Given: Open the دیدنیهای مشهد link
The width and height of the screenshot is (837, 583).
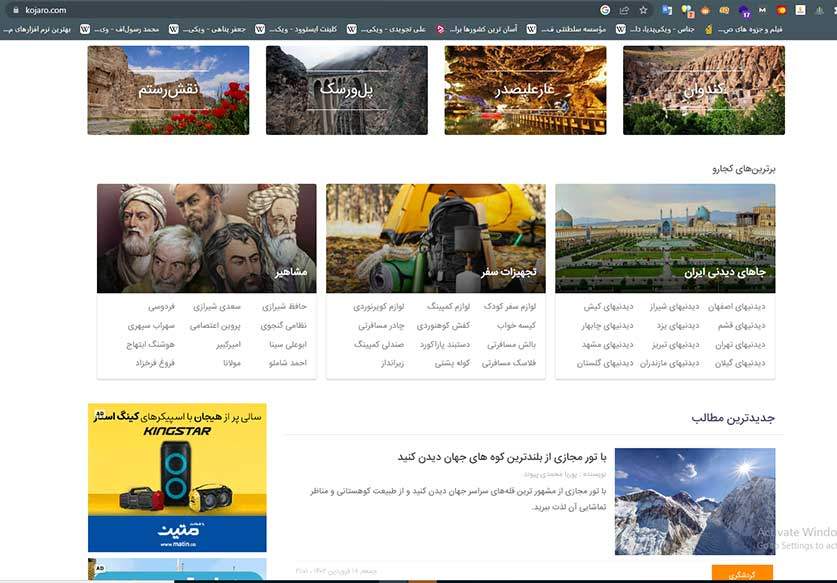Looking at the screenshot, I should coord(607,344).
